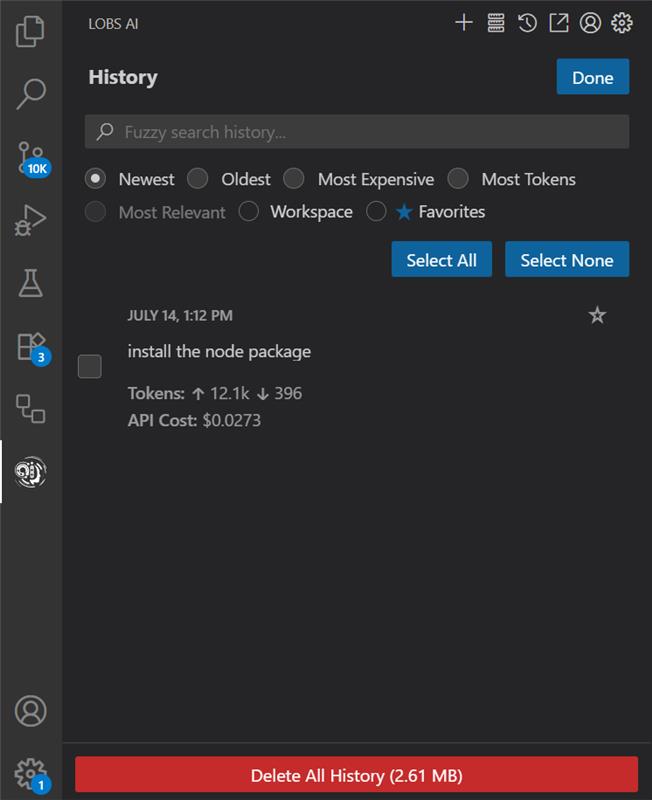Screen dimensions: 652x800
Task: Pop out panel with open-in-editor icon
Action: 559,23
